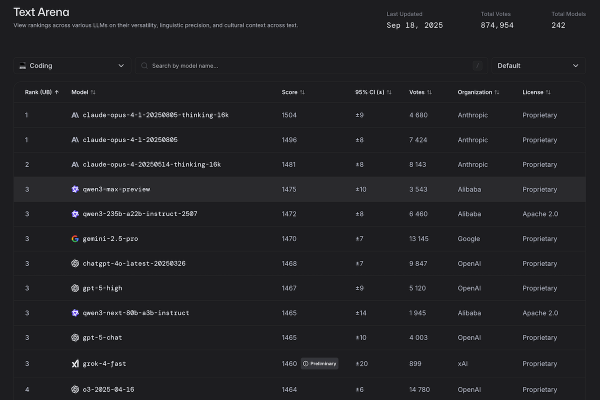Click Qwen icon beside qwen3-235b-a22b-instruct-2507
This screenshot has height=400, width=600.
(75, 214)
